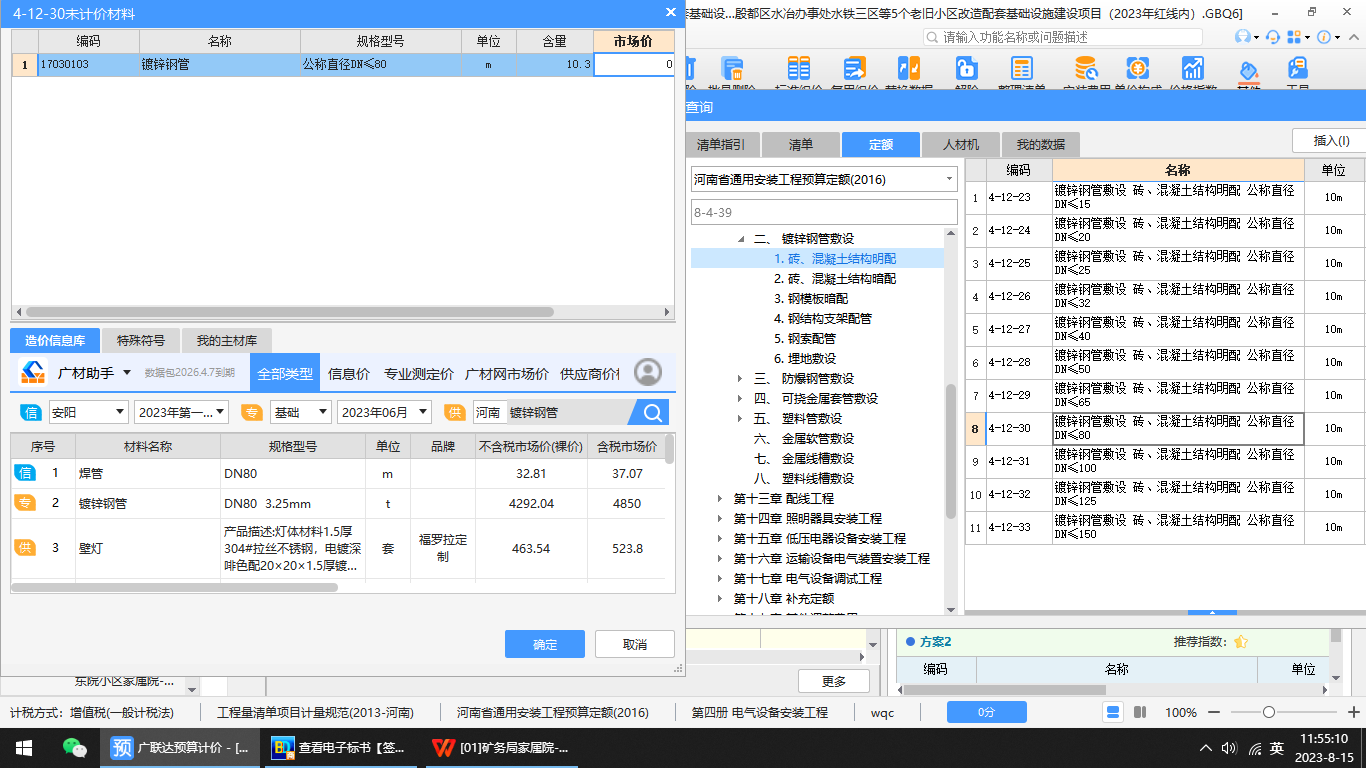Switch to the second view mode icon in status bar
Image resolution: width=1366 pixels, height=768 pixels.
1139,712
